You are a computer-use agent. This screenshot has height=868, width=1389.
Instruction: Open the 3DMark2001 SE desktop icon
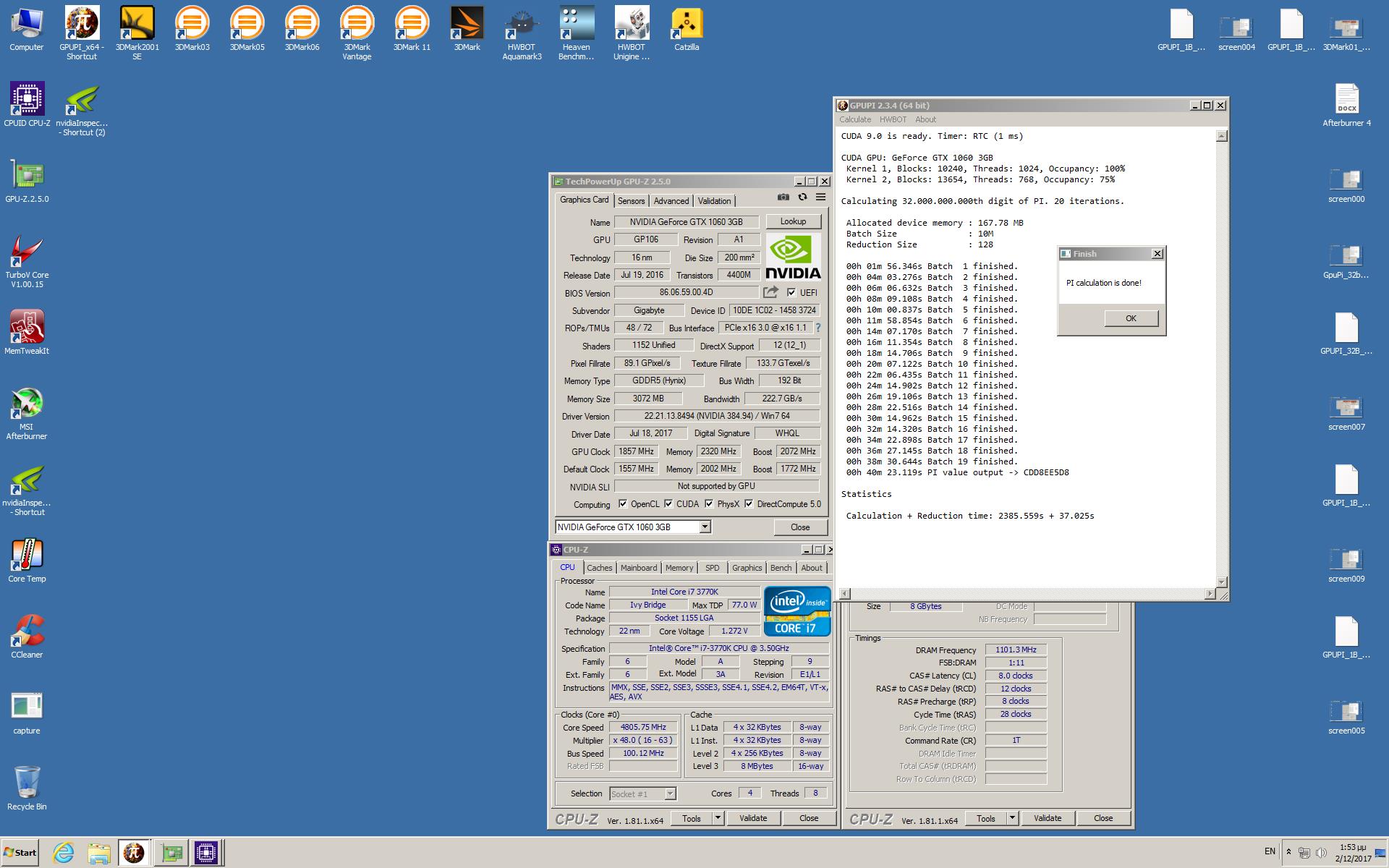137,33
